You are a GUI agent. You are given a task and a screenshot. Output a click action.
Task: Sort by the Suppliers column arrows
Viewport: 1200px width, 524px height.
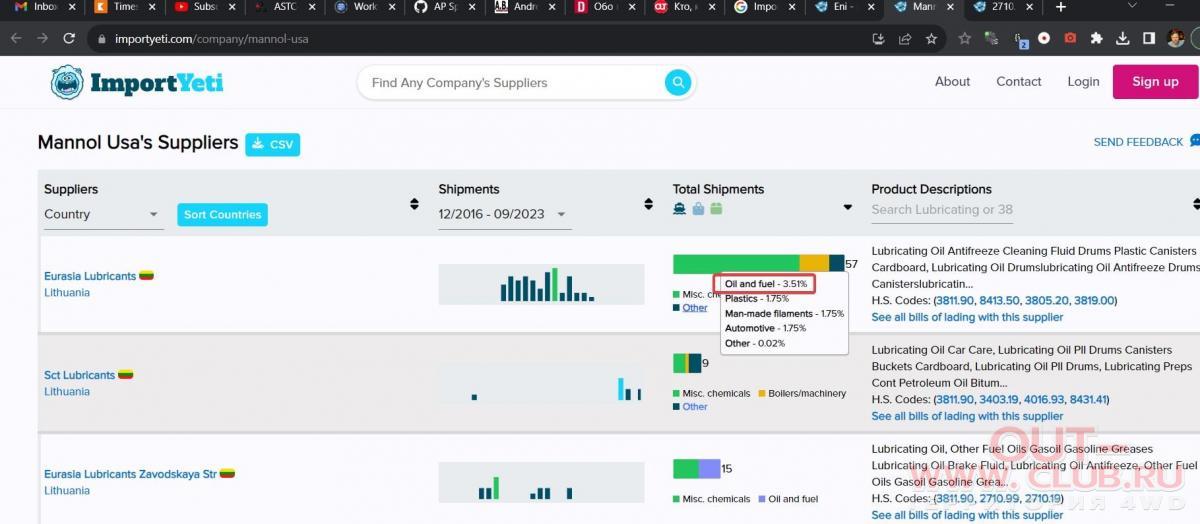(414, 204)
